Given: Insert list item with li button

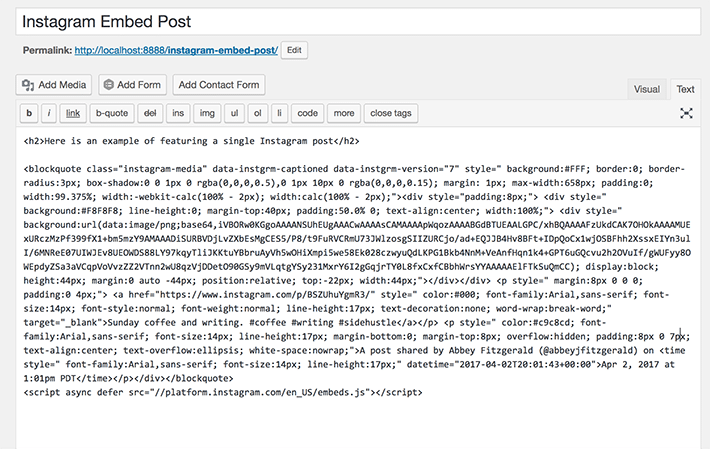Looking at the screenshot, I should coord(279,113).
